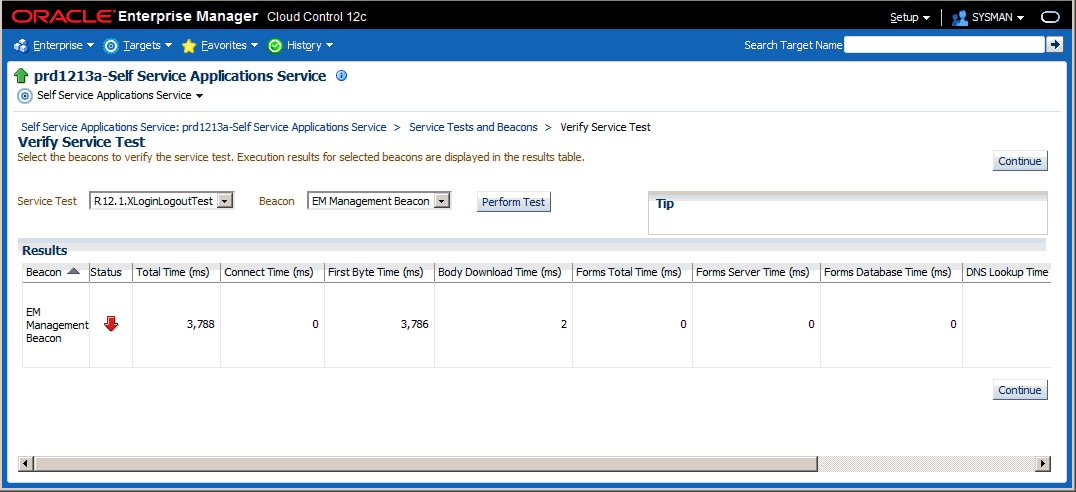The width and height of the screenshot is (1076, 492).
Task: Focus the Search Target Name field
Action: coord(944,45)
